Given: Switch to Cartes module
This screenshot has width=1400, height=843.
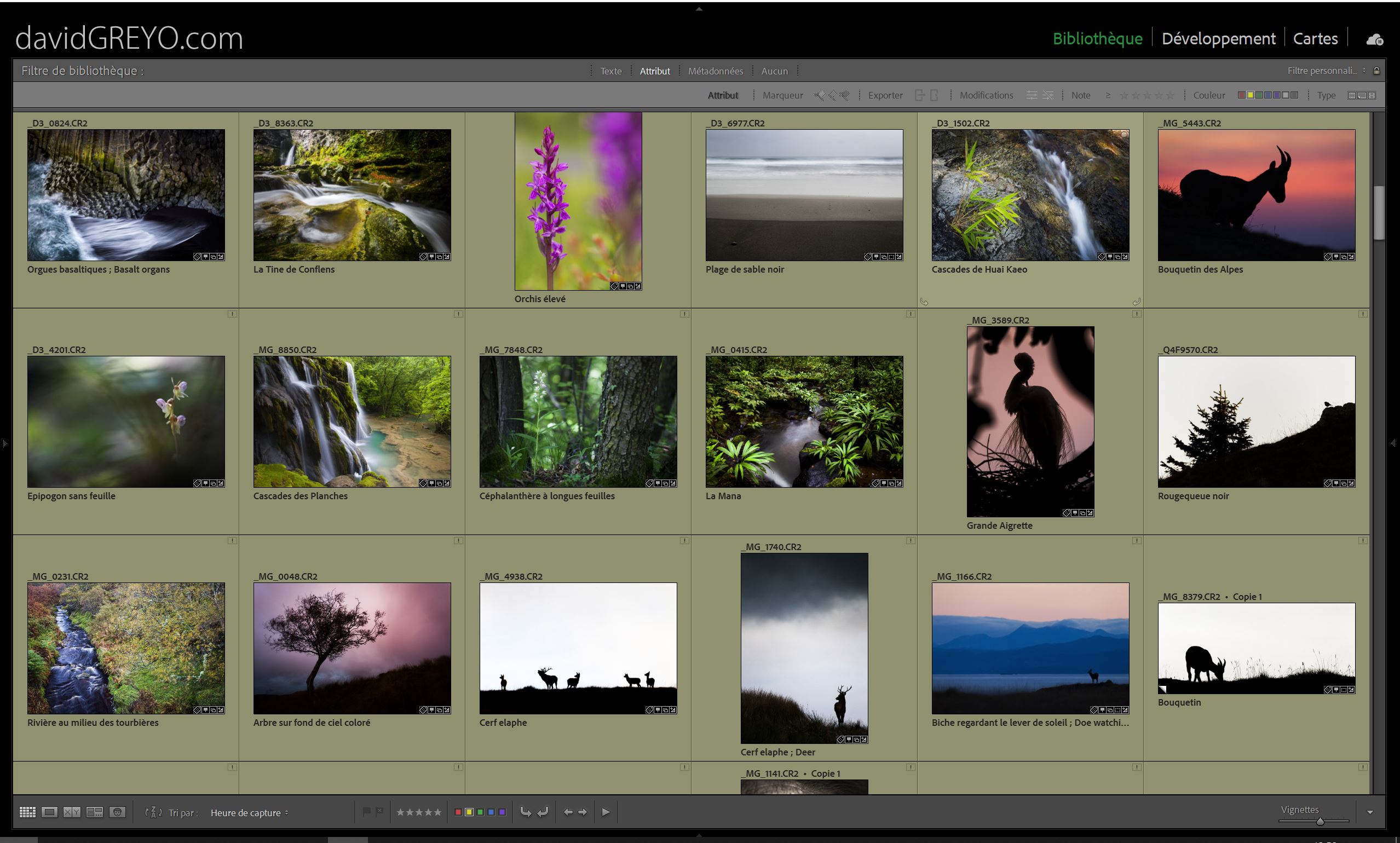Looking at the screenshot, I should (1315, 38).
